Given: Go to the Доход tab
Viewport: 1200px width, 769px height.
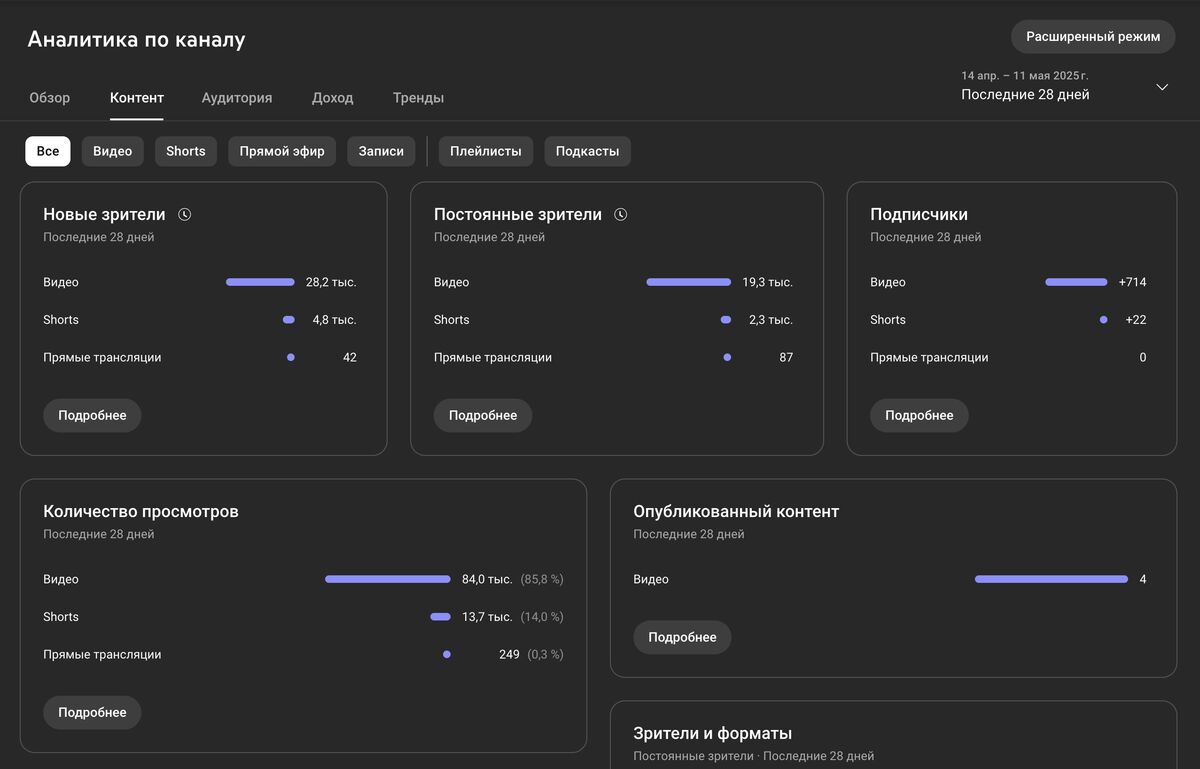Looking at the screenshot, I should click(332, 98).
